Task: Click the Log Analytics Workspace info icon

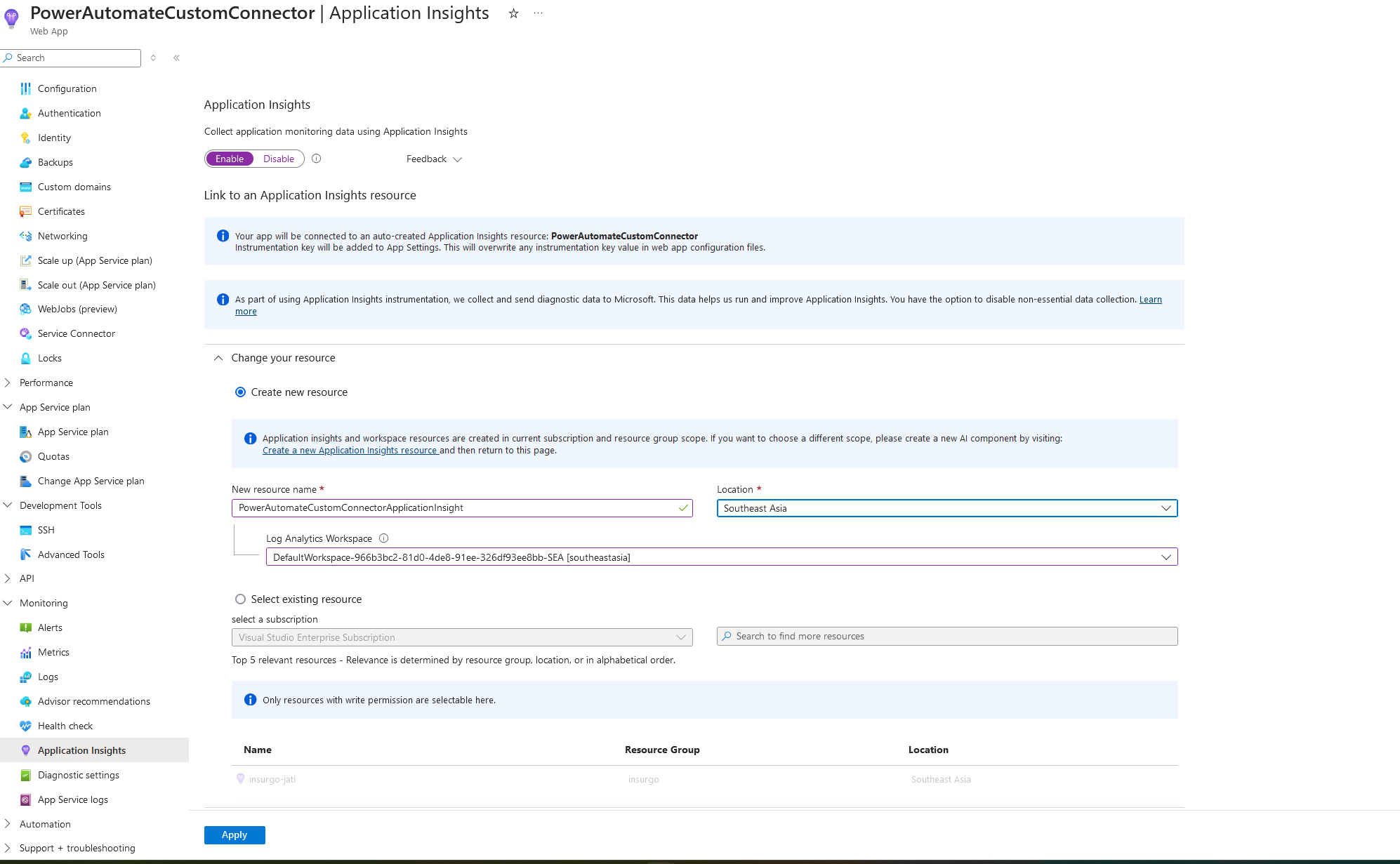Action: (383, 538)
